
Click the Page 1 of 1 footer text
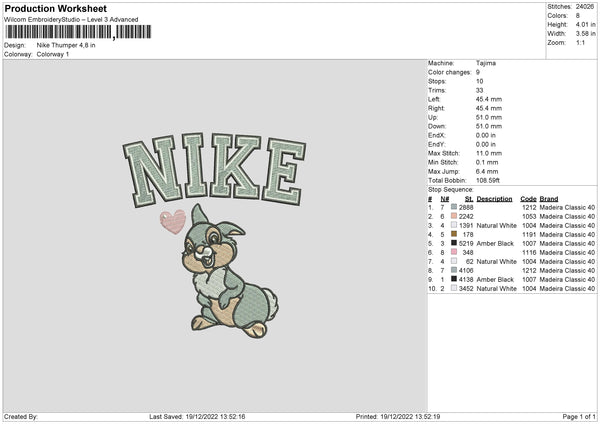tap(579, 416)
